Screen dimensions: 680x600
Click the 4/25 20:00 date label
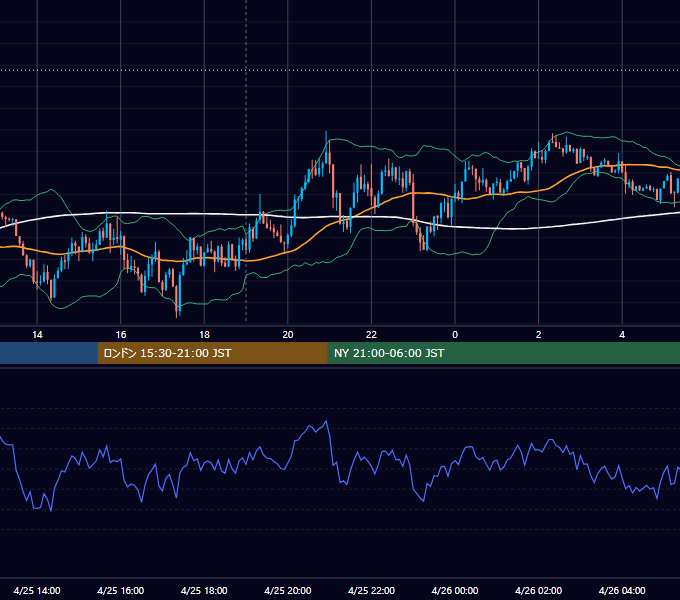[x=288, y=590]
